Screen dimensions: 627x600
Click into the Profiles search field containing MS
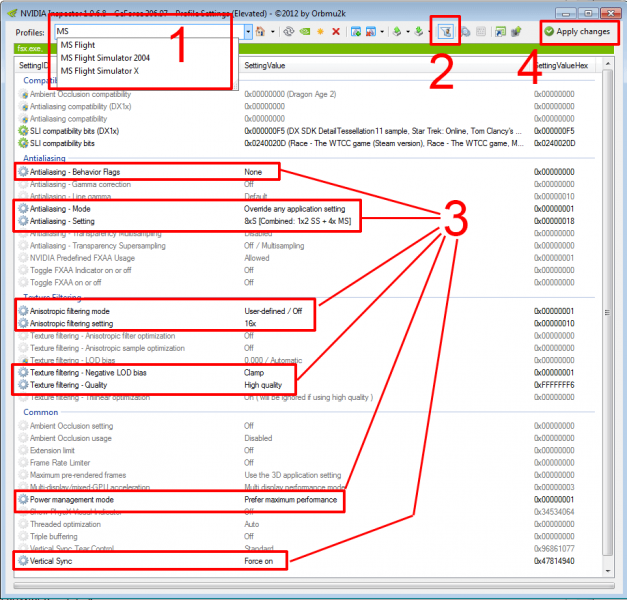[150, 31]
